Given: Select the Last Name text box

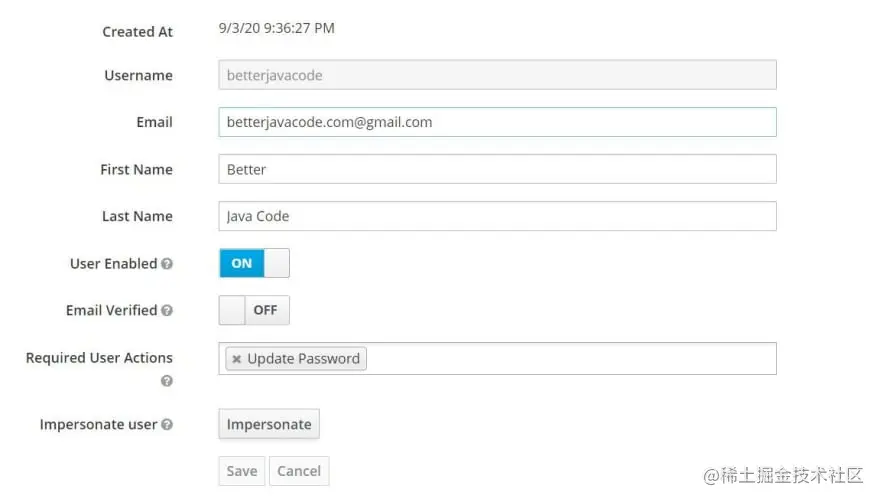Looking at the screenshot, I should [497, 216].
